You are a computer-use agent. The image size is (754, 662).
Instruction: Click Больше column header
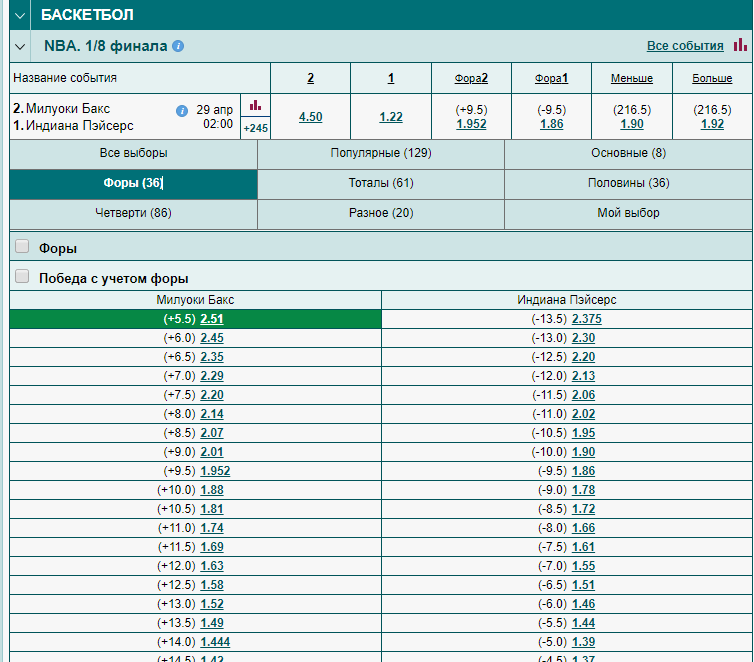pyautogui.click(x=712, y=78)
